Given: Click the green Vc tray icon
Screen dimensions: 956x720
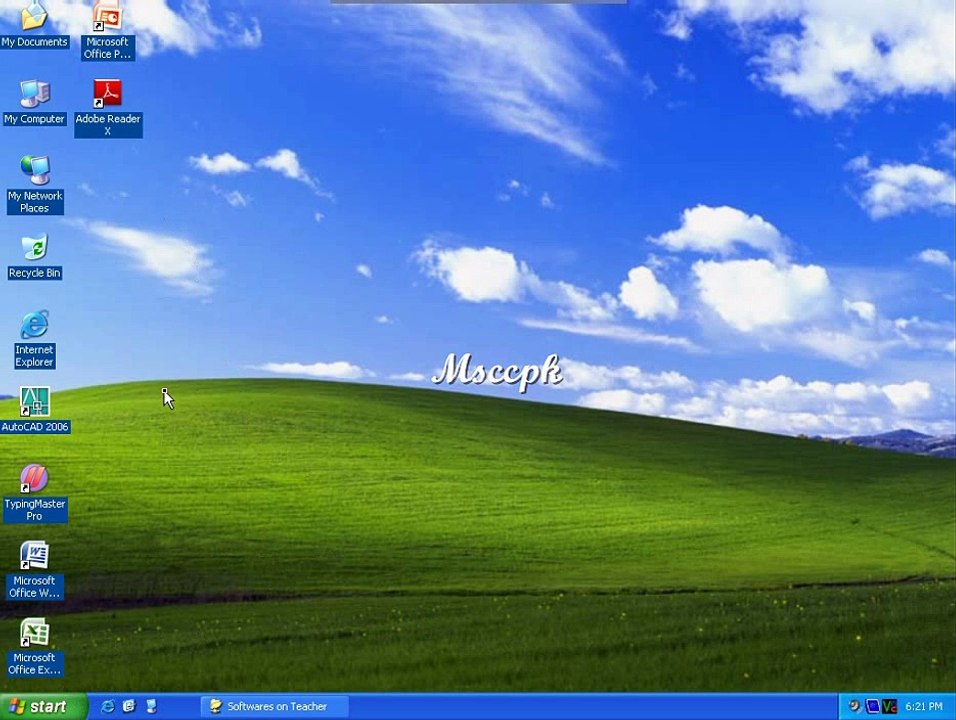Looking at the screenshot, I should 890,706.
